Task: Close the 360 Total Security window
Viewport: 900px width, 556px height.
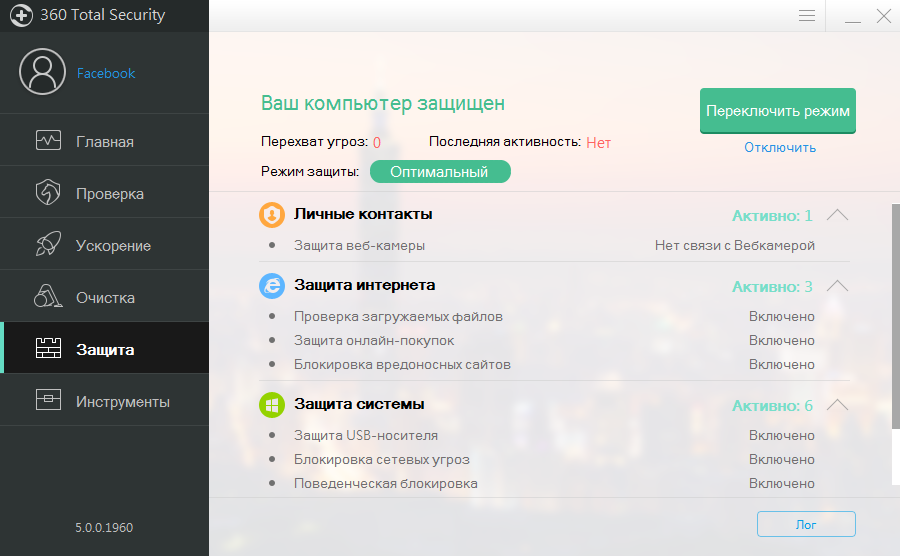Action: (x=884, y=15)
